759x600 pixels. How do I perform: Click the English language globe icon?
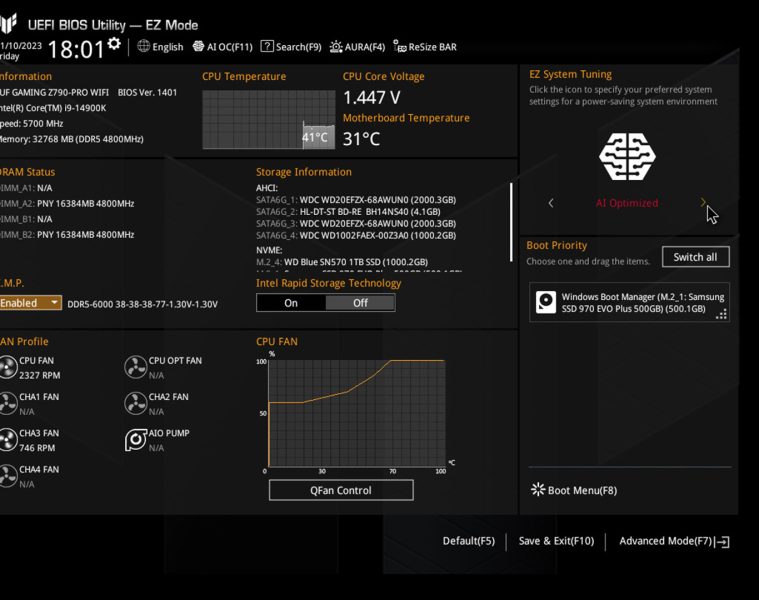pos(143,46)
